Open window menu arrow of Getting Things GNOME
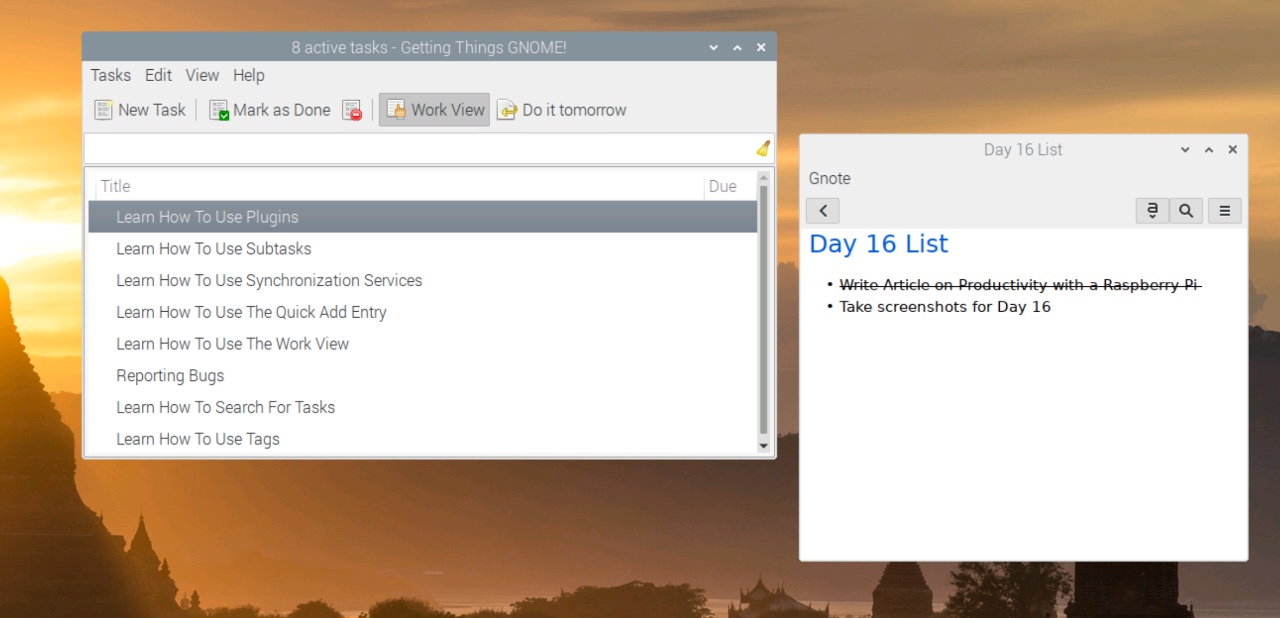Viewport: 1280px width, 618px height. click(713, 47)
